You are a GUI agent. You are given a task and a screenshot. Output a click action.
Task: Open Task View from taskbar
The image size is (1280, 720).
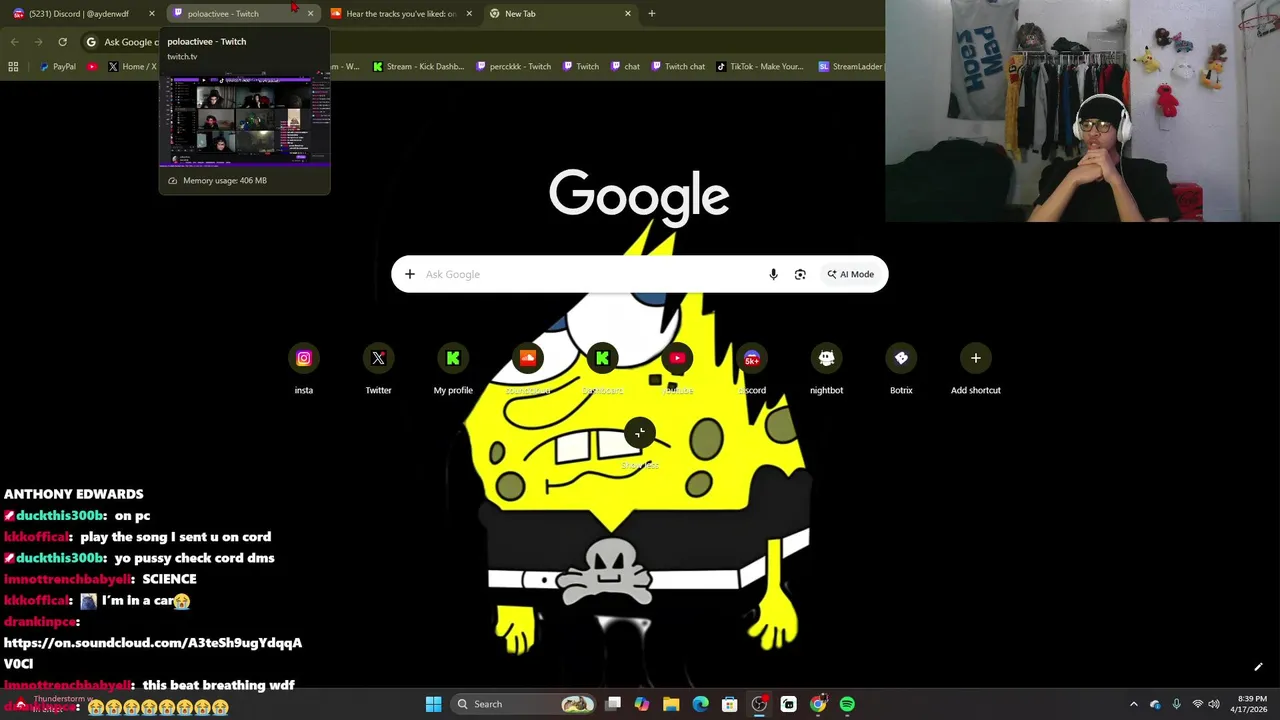click(613, 704)
